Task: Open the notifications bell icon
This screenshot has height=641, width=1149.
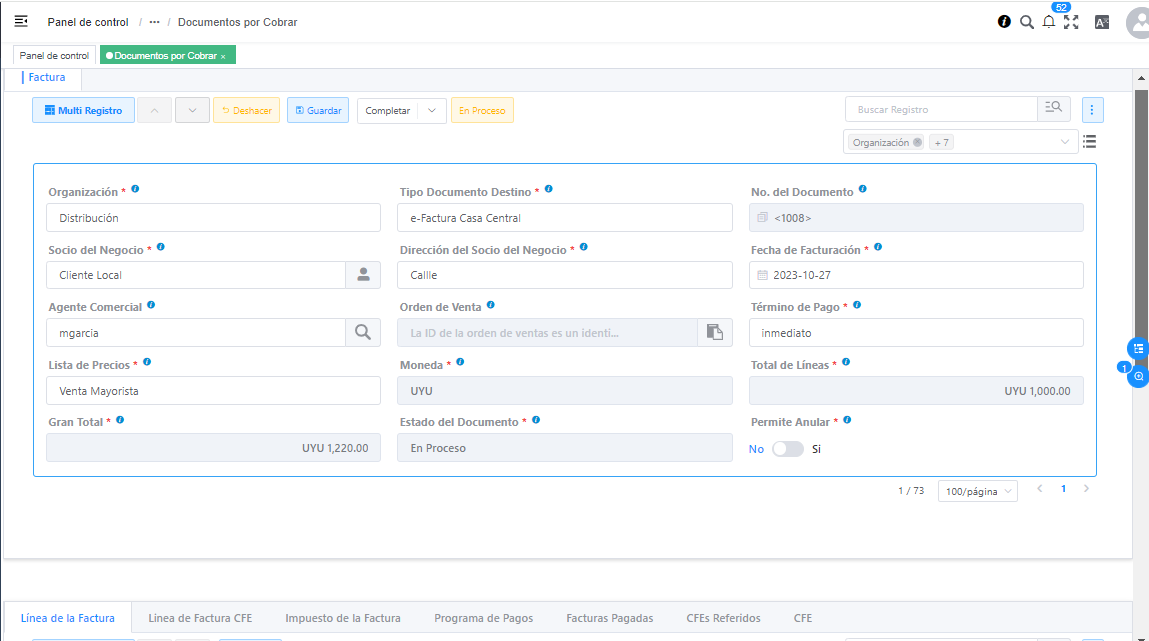Action: point(1048,22)
